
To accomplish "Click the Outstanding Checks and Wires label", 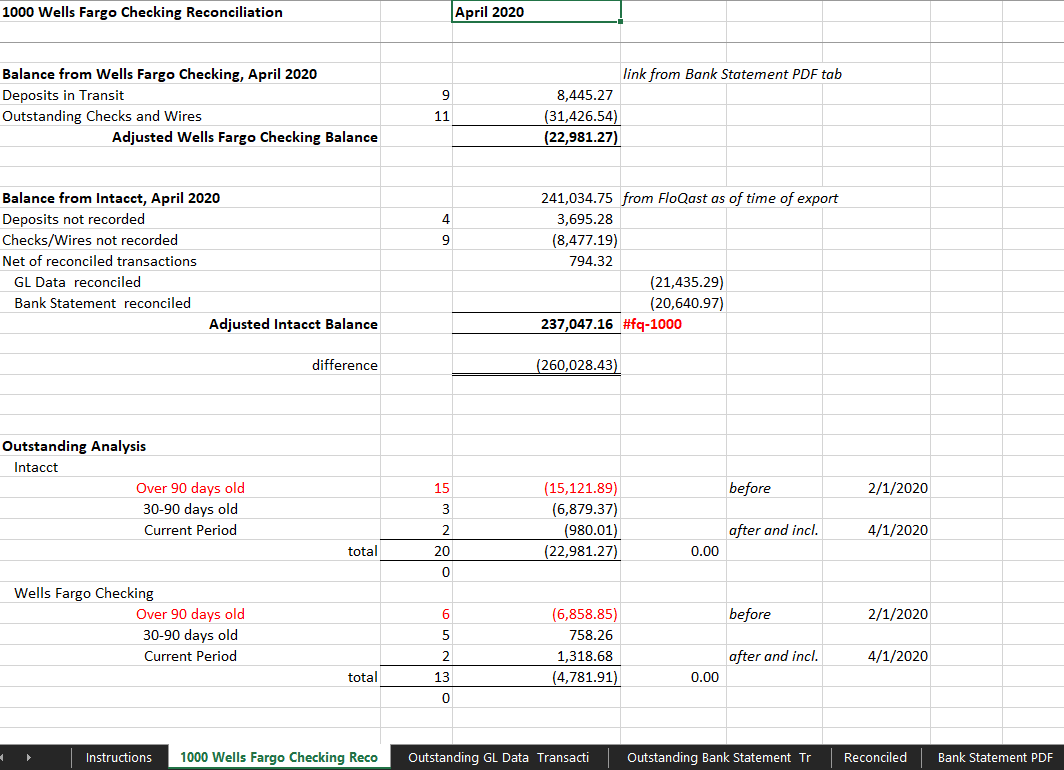I will [x=102, y=116].
